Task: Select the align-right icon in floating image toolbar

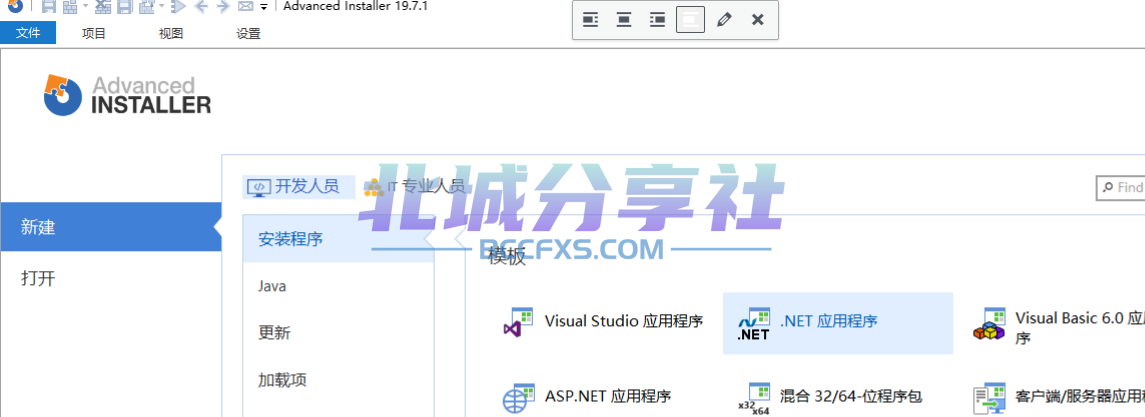Action: pyautogui.click(x=657, y=20)
